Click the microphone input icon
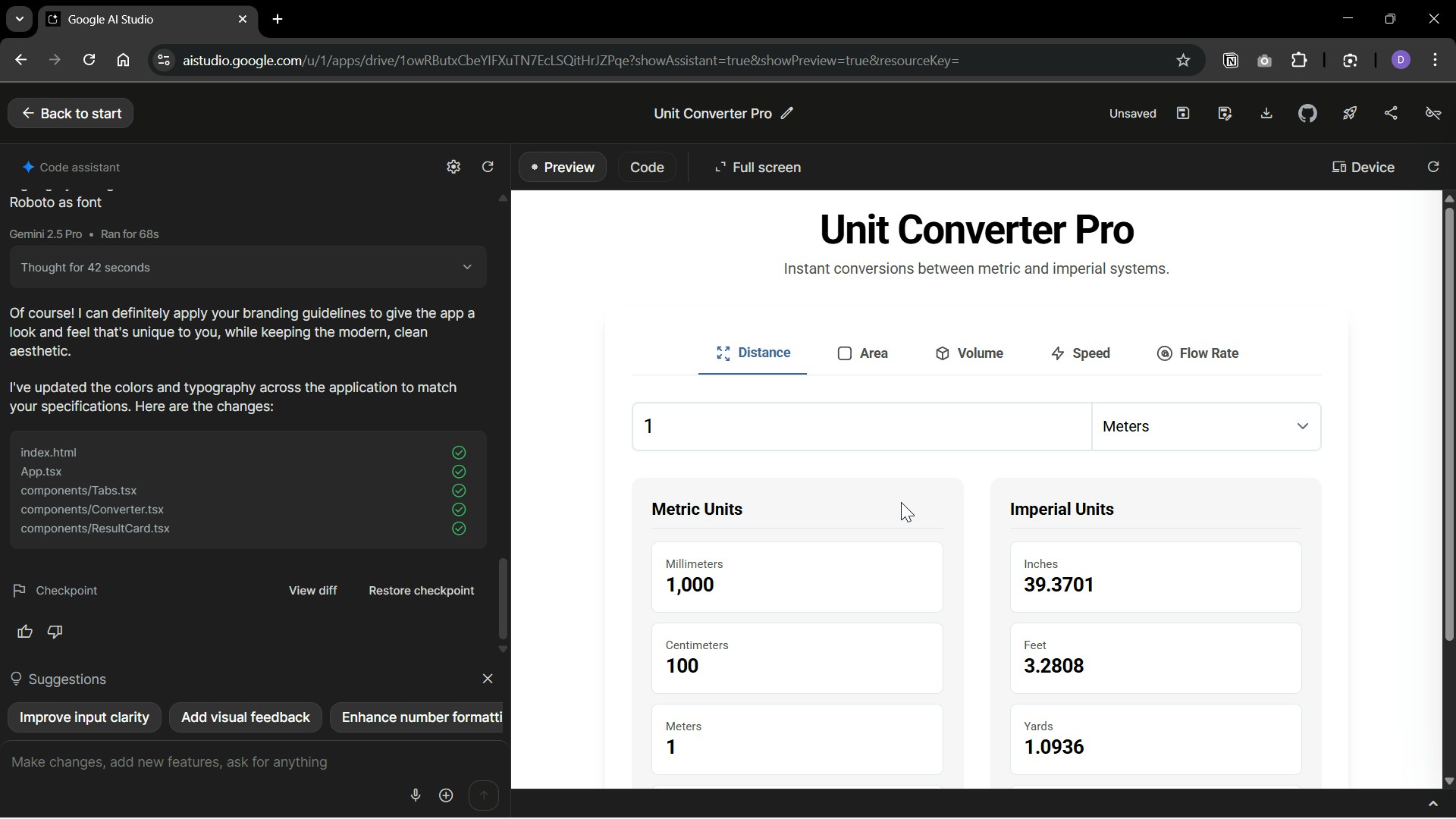The height and width of the screenshot is (819, 1456). (416, 795)
